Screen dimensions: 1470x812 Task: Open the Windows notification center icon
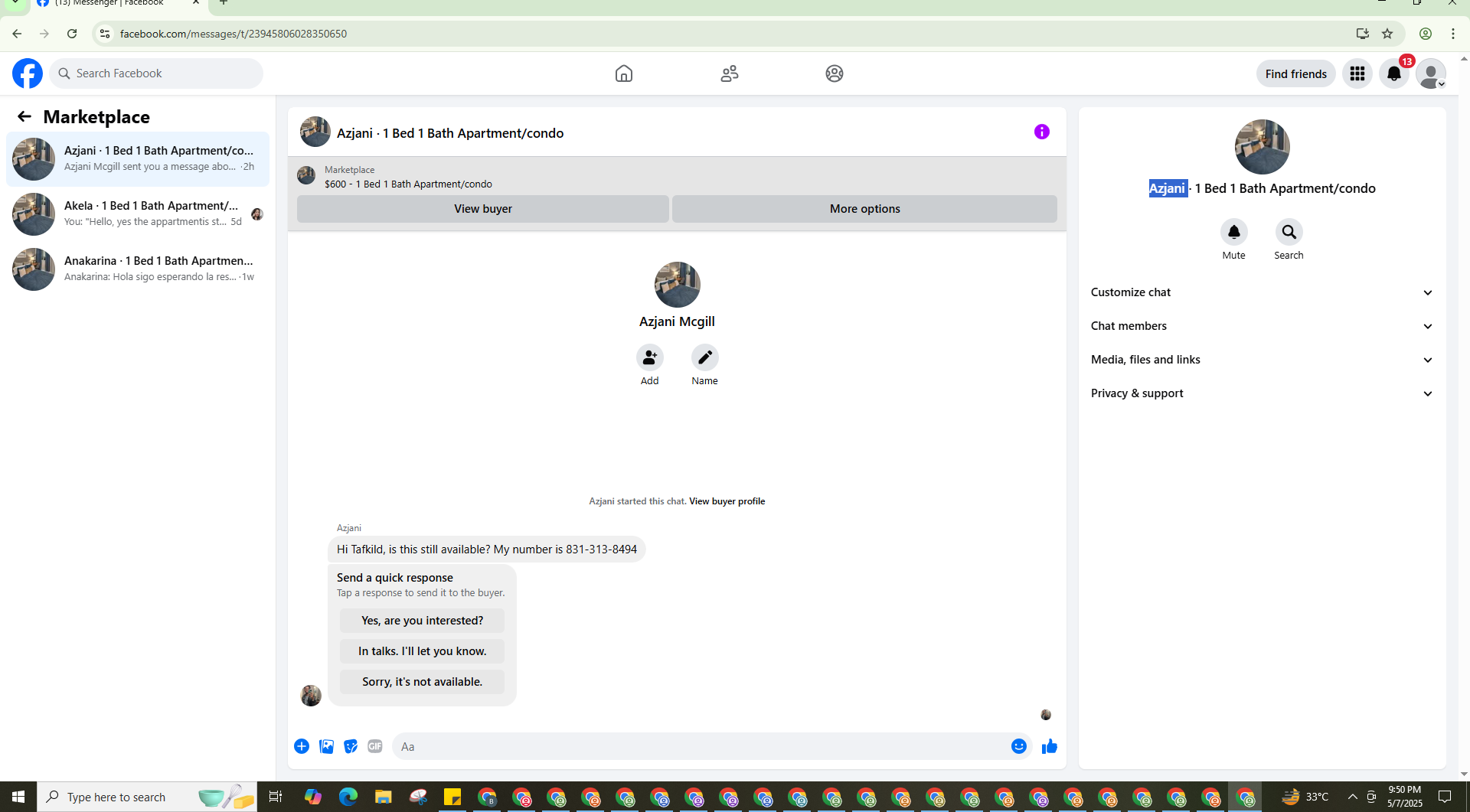pos(1444,797)
